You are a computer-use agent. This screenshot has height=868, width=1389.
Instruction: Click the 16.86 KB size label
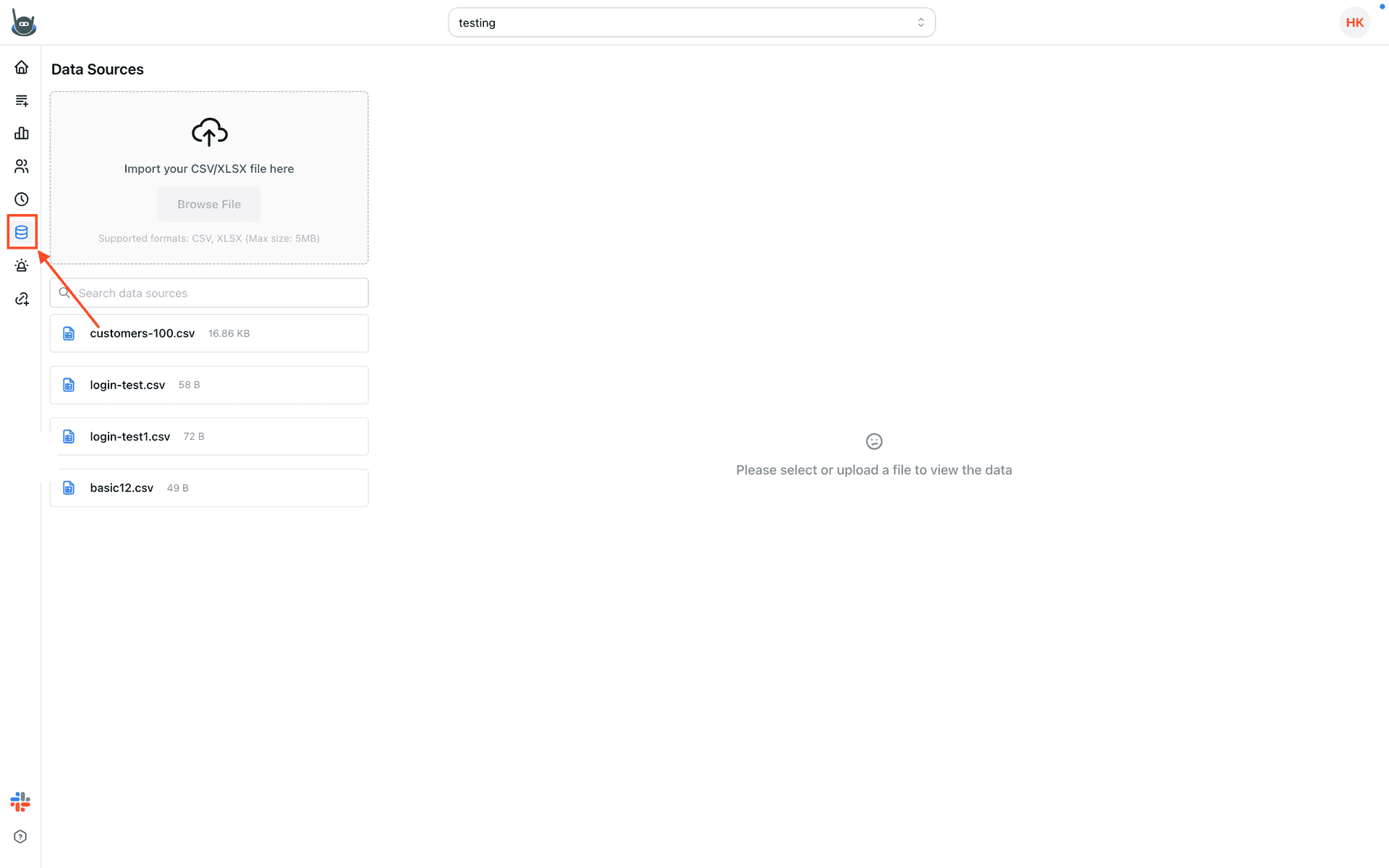pos(229,333)
